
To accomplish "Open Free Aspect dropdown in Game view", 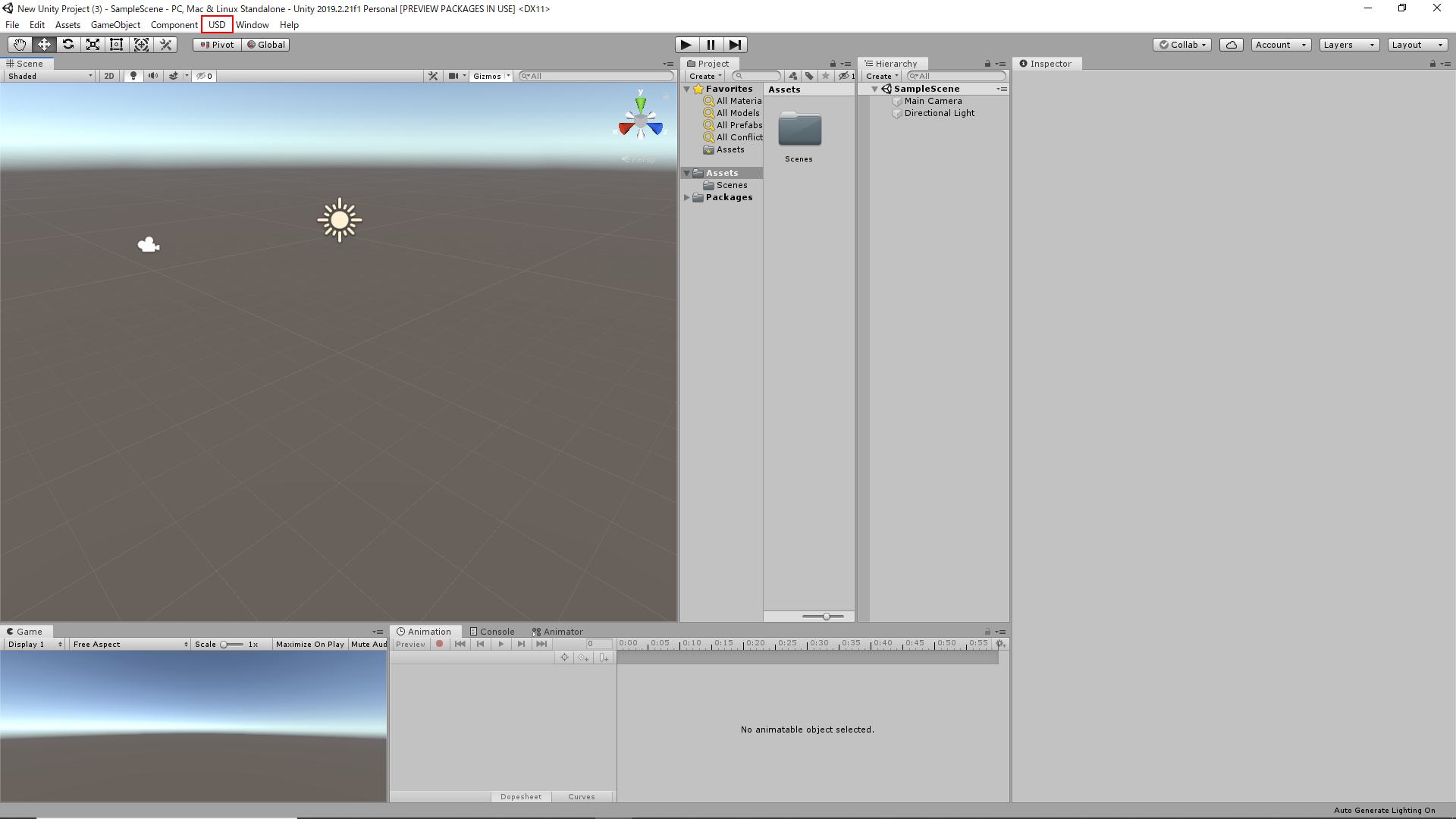I will point(130,644).
